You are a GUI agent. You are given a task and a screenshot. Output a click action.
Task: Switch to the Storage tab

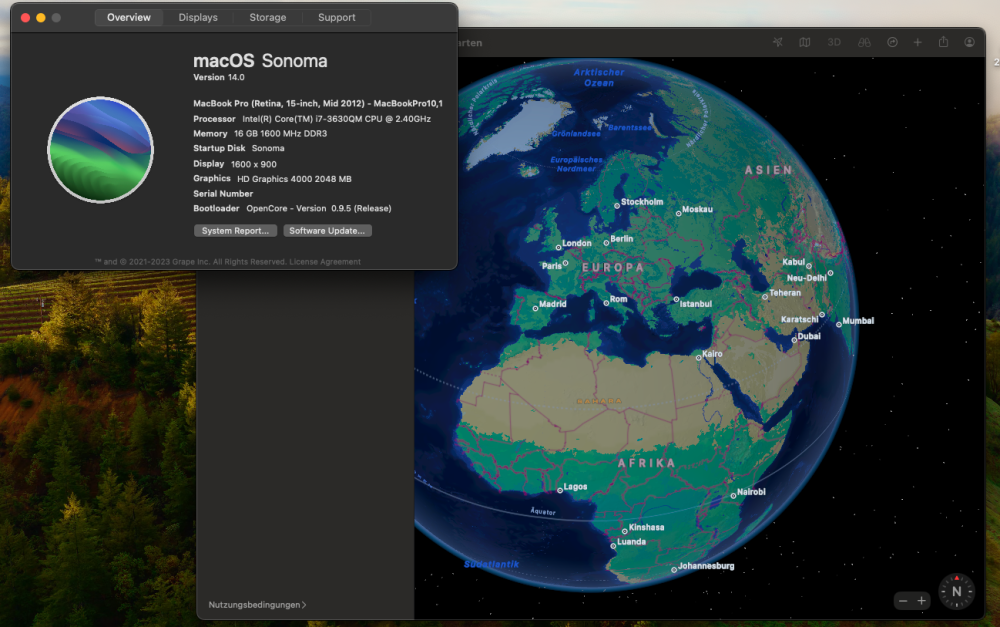coord(268,17)
